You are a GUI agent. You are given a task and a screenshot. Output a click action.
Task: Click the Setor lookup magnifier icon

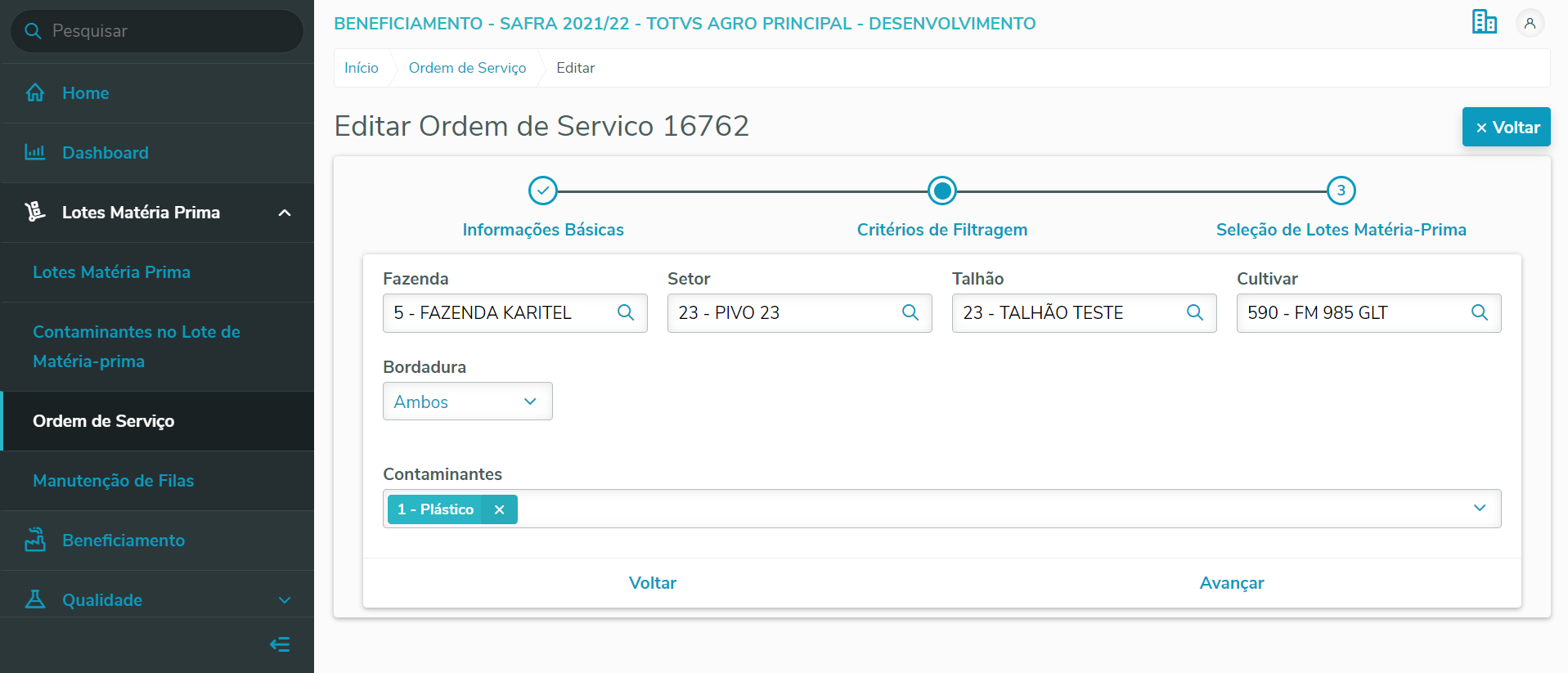910,312
